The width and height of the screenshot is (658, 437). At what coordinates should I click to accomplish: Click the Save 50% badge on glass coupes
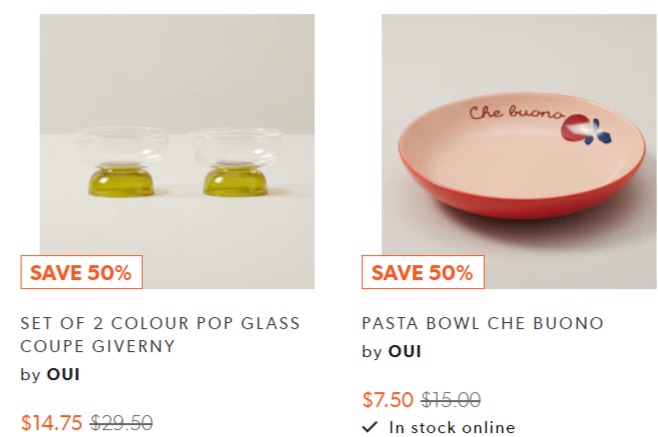pos(81,272)
